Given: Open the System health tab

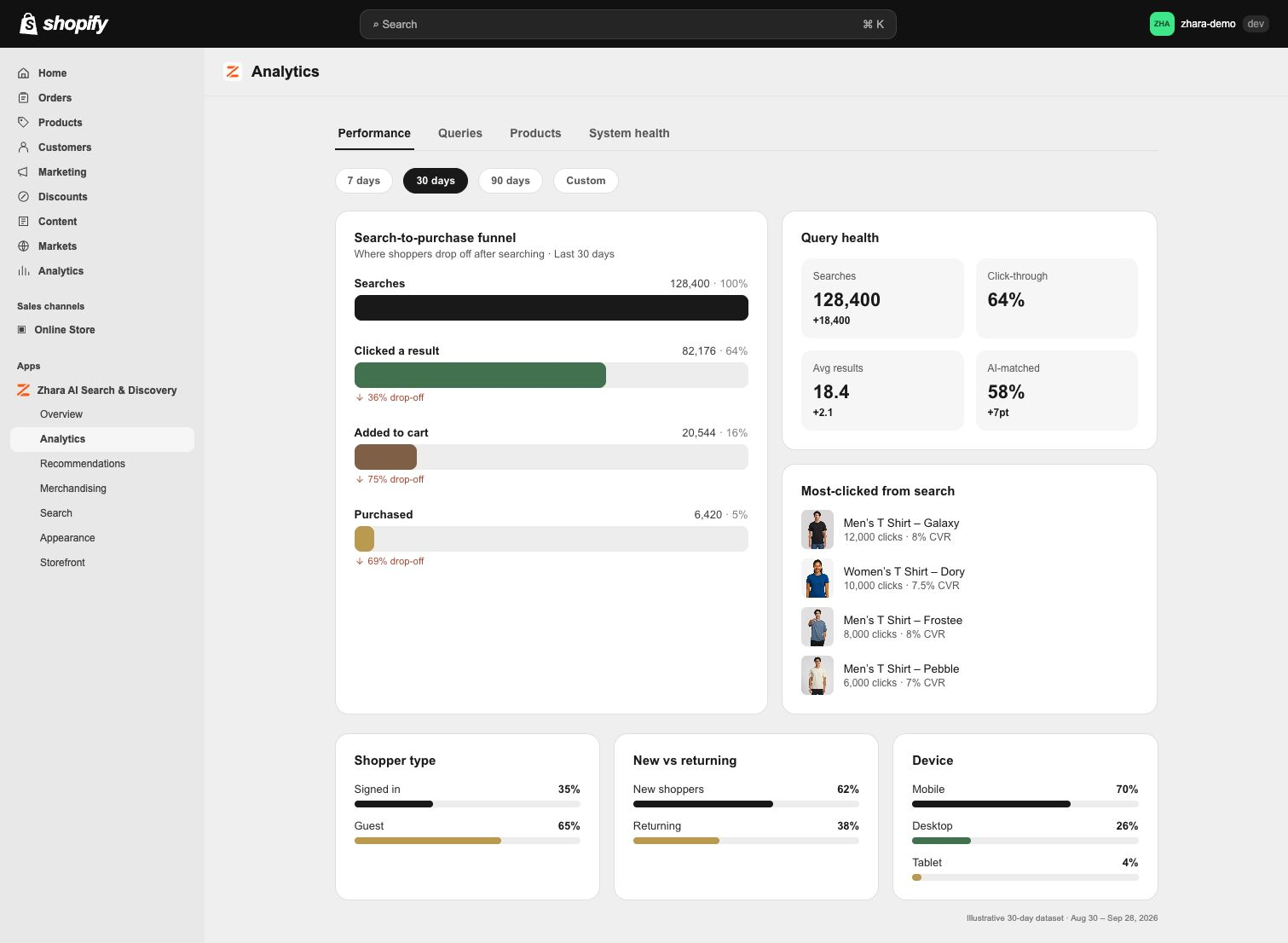Looking at the screenshot, I should (629, 133).
